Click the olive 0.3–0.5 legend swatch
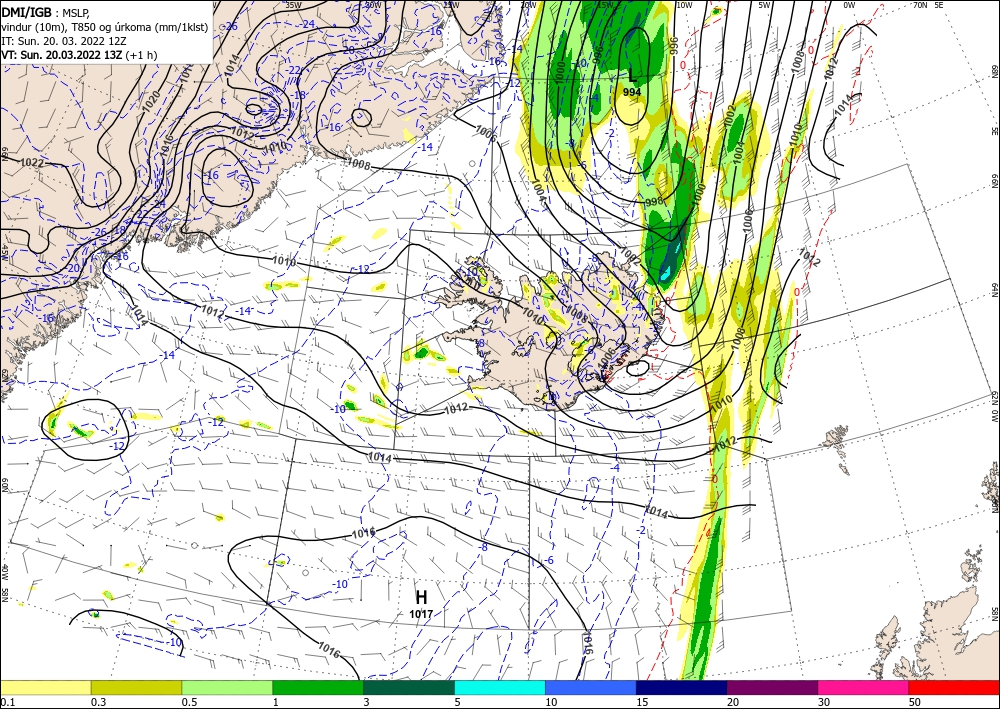The height and width of the screenshot is (709, 1000). (136, 687)
